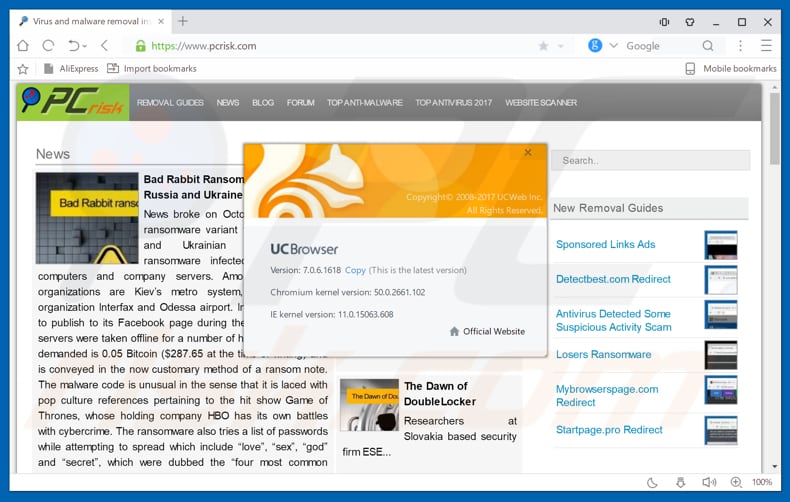Open the bookmarks star on bookmarks bar

point(23,69)
